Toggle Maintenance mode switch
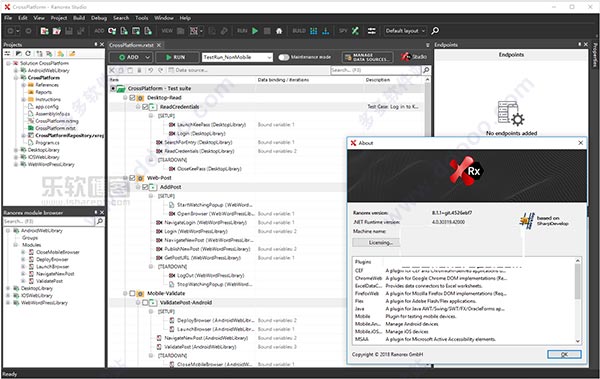Viewport: 600px width, 379px height. point(284,57)
